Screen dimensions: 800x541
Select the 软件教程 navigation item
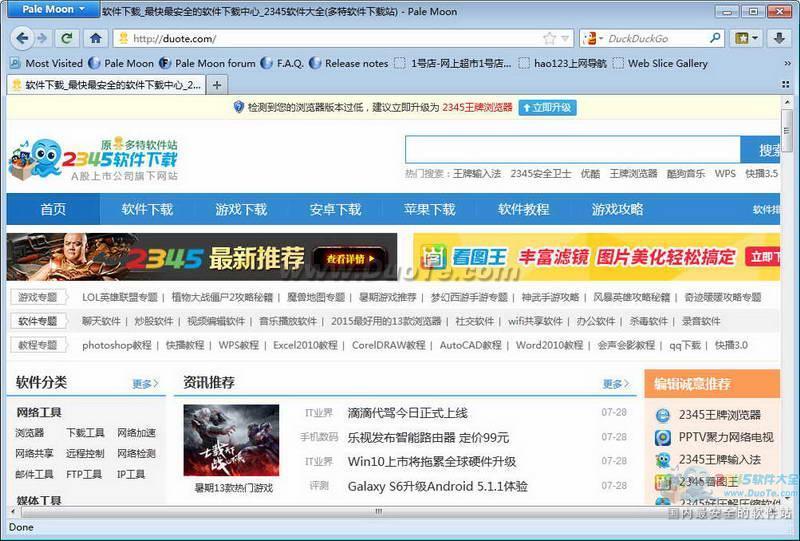point(523,209)
